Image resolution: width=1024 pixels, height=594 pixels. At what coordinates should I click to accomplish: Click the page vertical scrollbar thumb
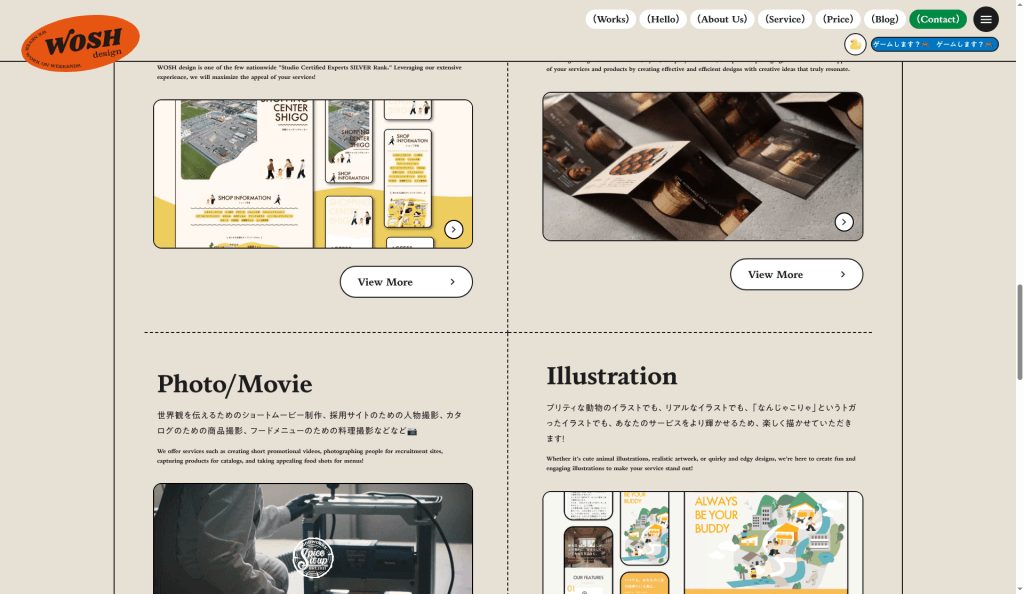(x=1019, y=332)
